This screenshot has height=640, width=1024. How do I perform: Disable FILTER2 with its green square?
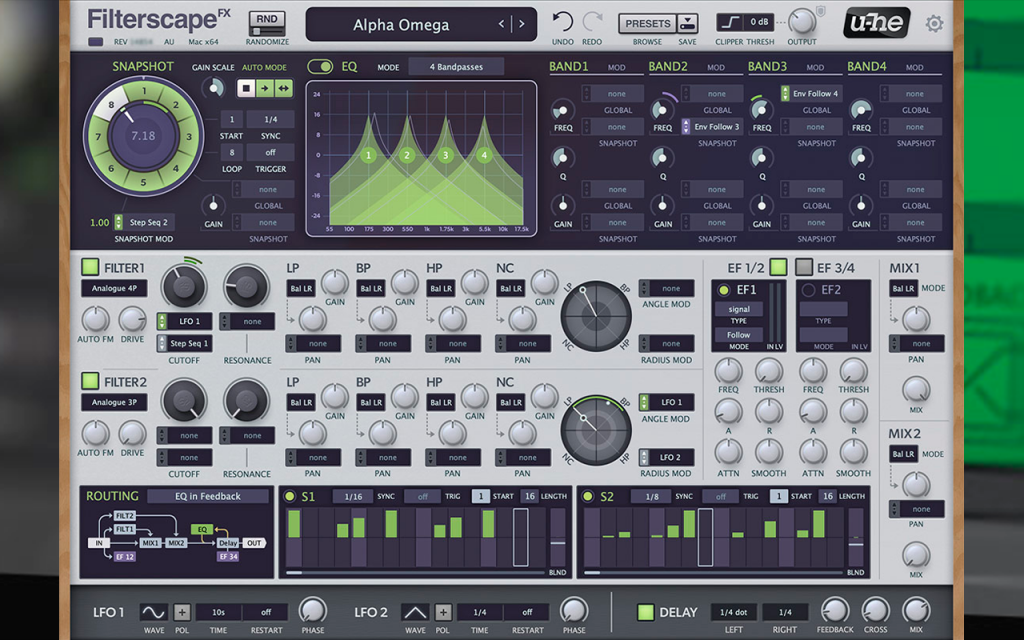click(x=90, y=381)
